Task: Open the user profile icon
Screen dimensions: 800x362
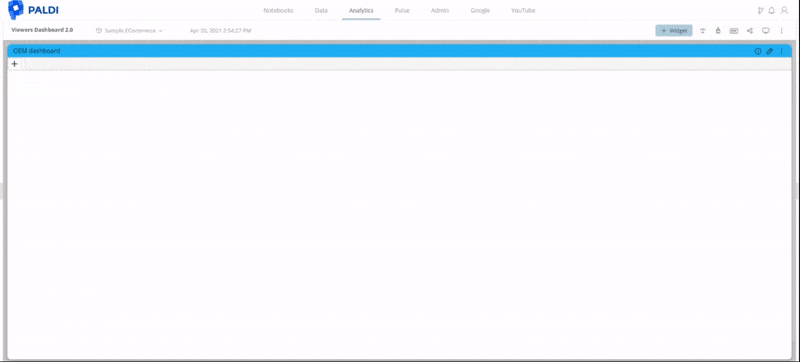Action: click(x=785, y=10)
